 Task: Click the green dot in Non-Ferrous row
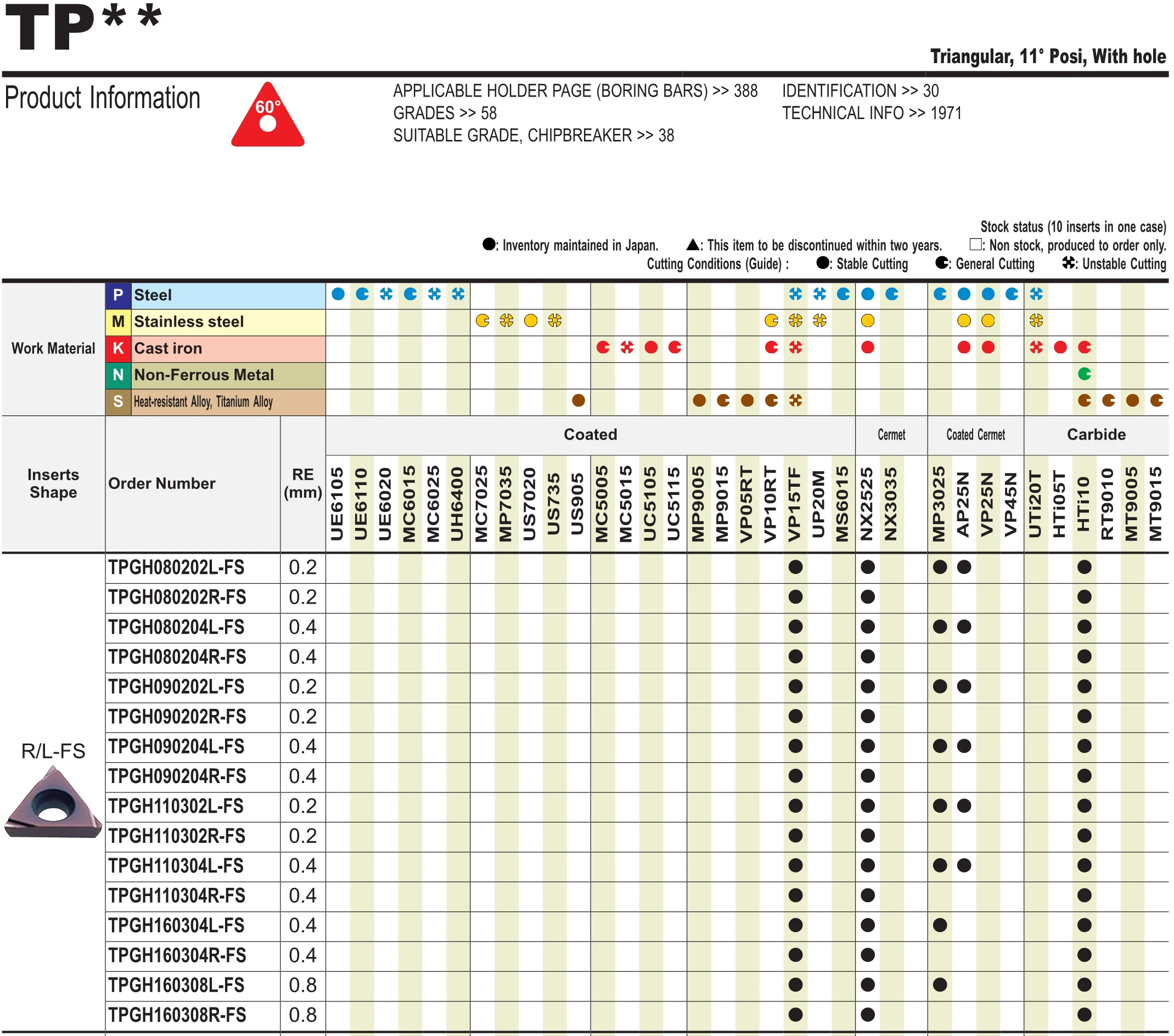pos(1084,374)
